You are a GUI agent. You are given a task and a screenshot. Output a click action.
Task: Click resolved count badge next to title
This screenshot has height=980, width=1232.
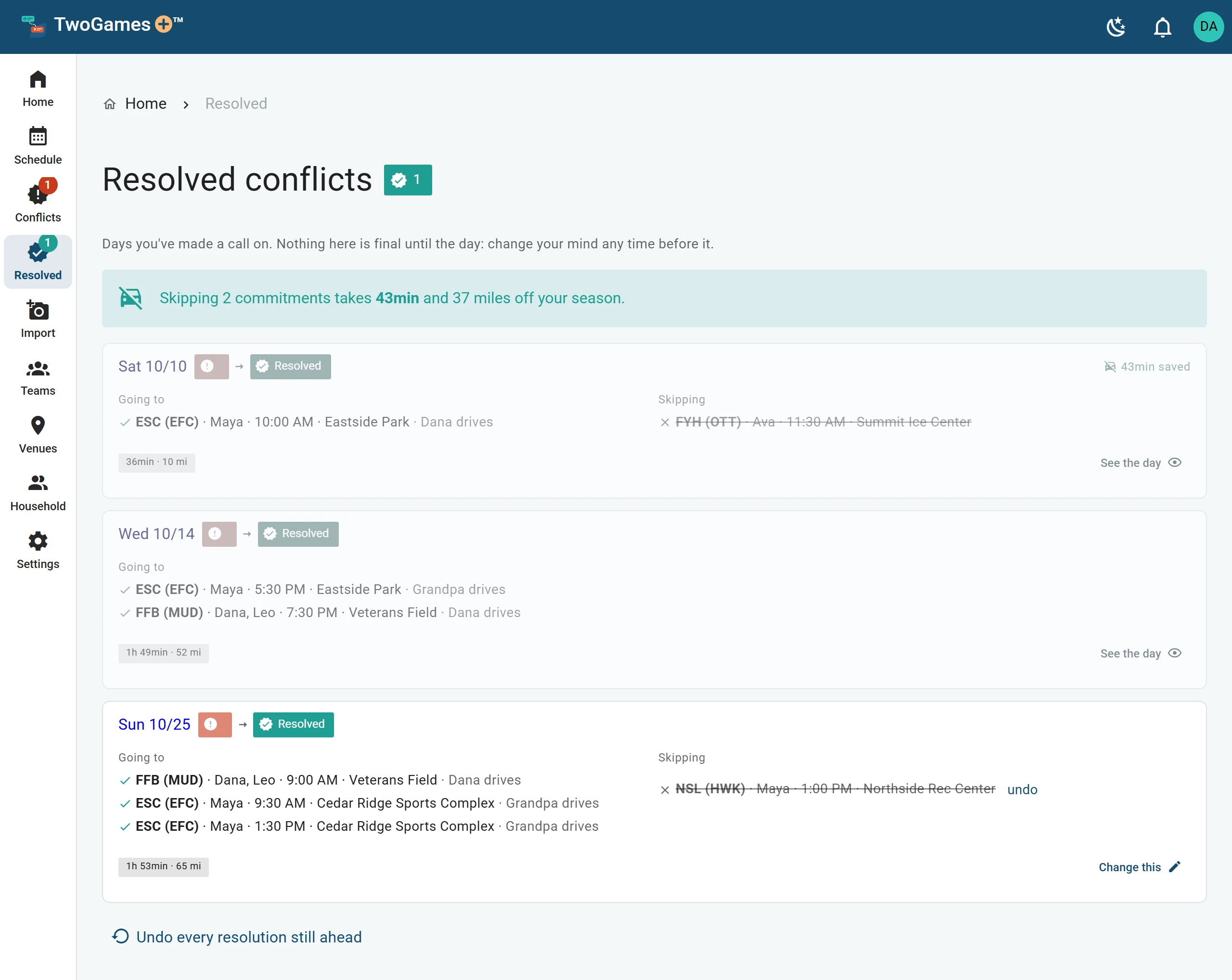click(408, 180)
